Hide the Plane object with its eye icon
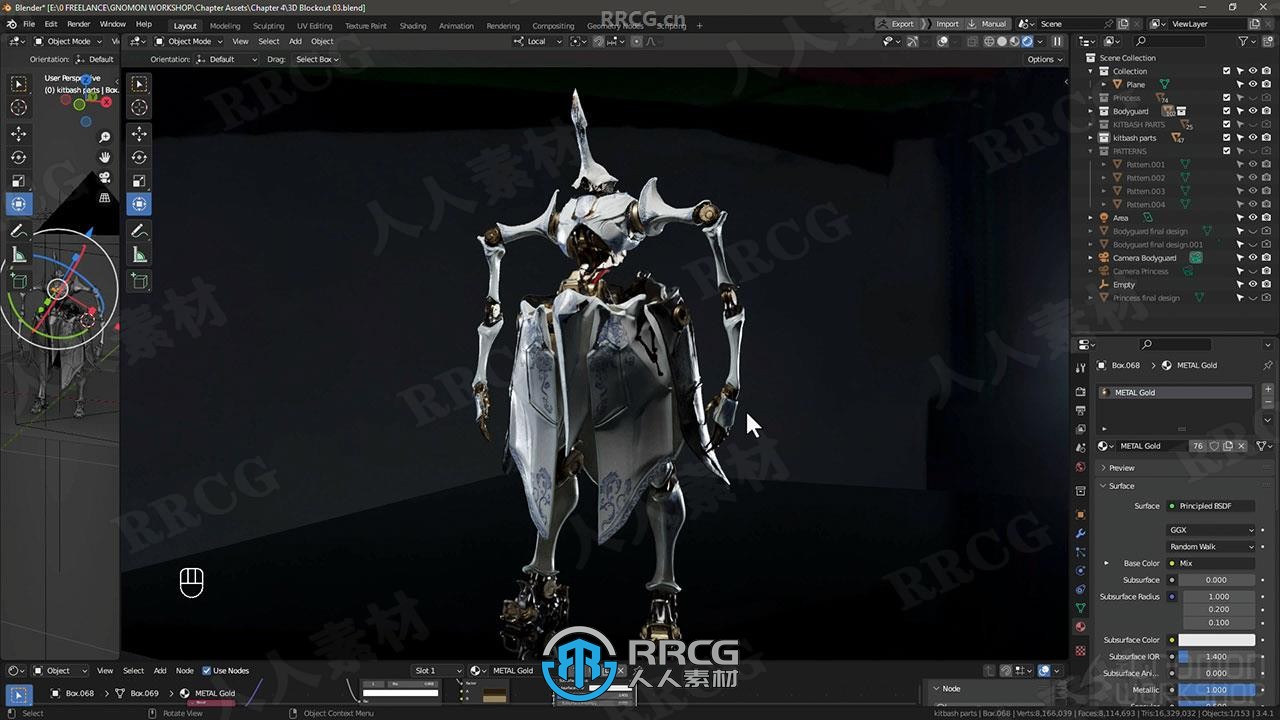The height and width of the screenshot is (720, 1280). (x=1253, y=84)
